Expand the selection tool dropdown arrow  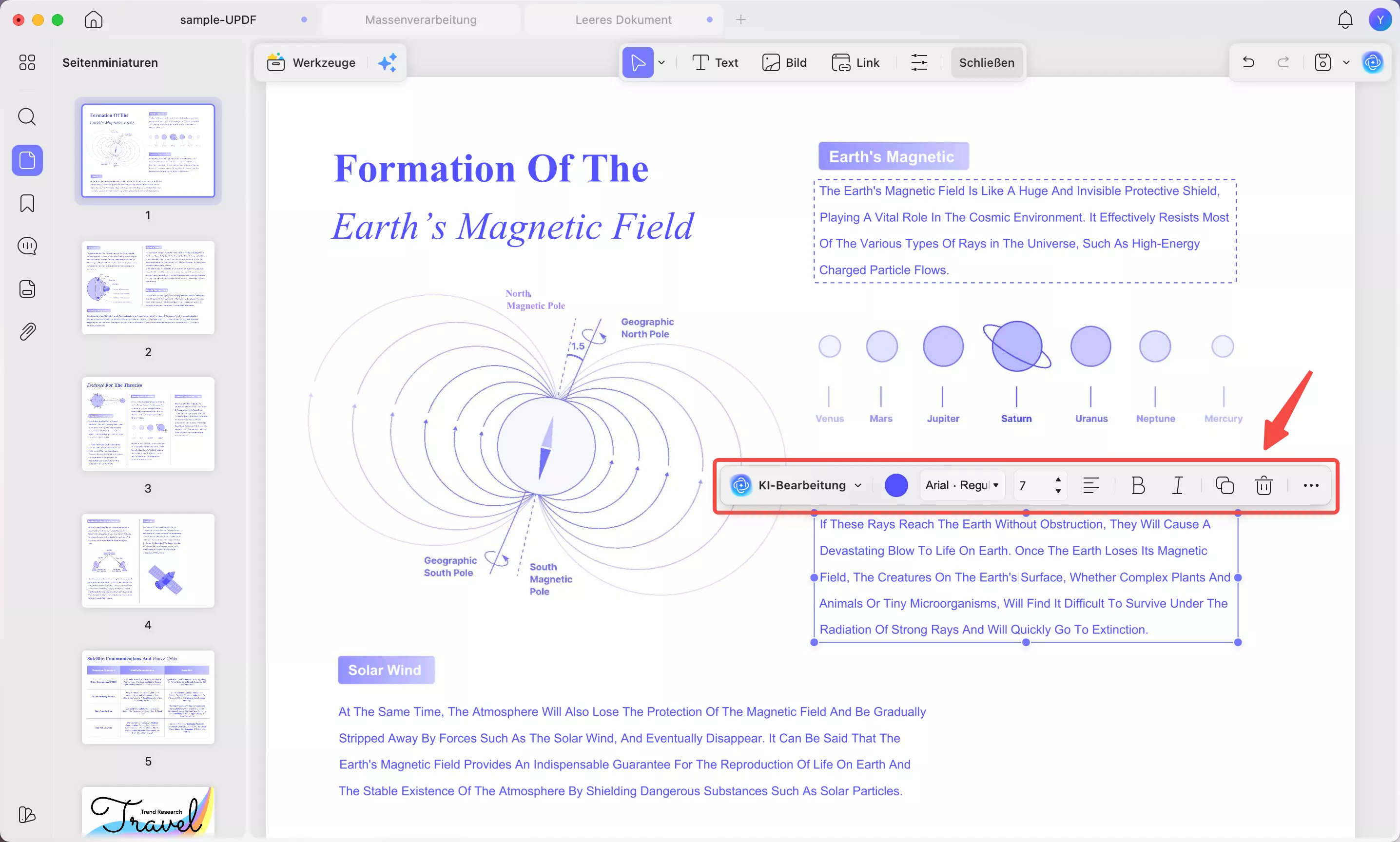pyautogui.click(x=661, y=62)
